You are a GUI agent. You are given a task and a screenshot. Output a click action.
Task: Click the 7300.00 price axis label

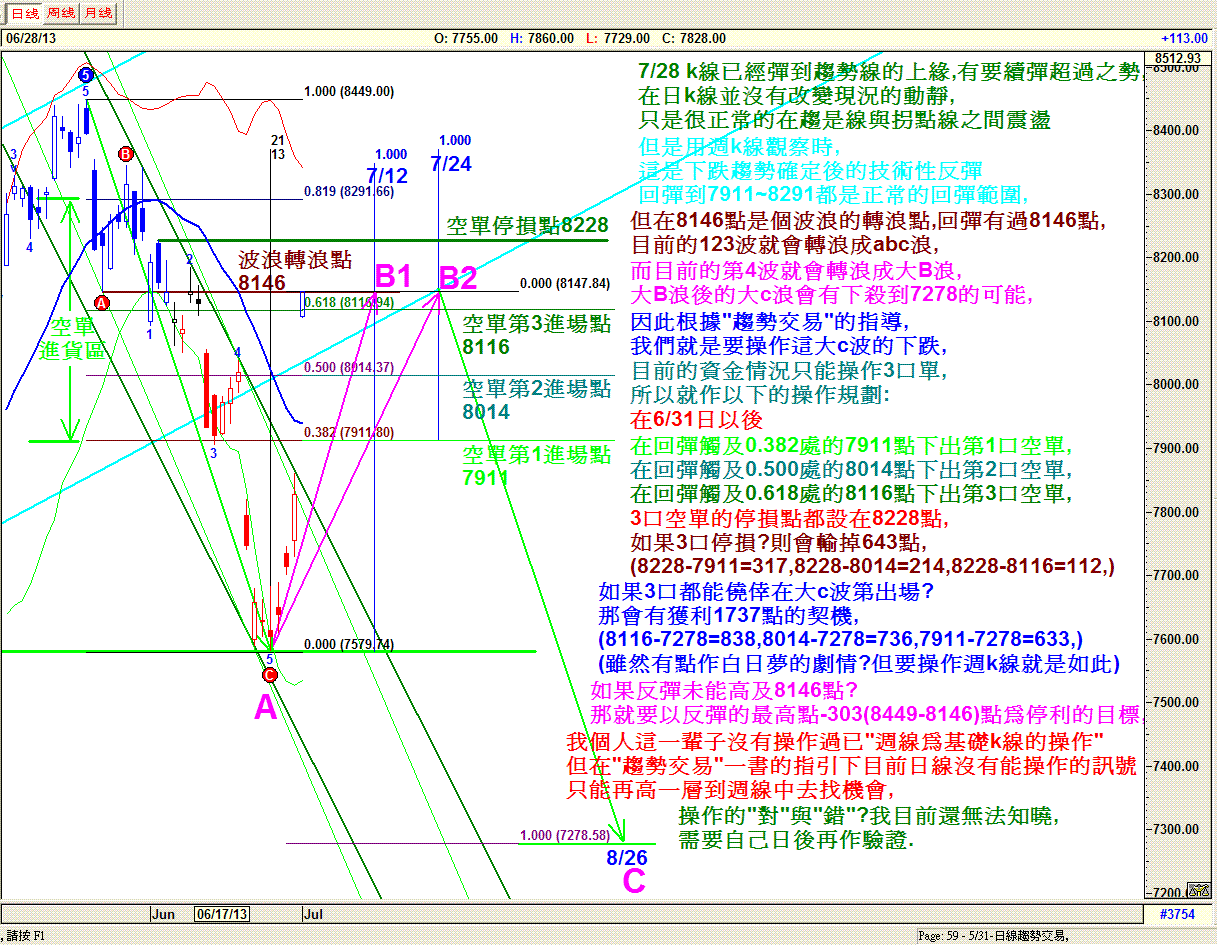click(1177, 830)
